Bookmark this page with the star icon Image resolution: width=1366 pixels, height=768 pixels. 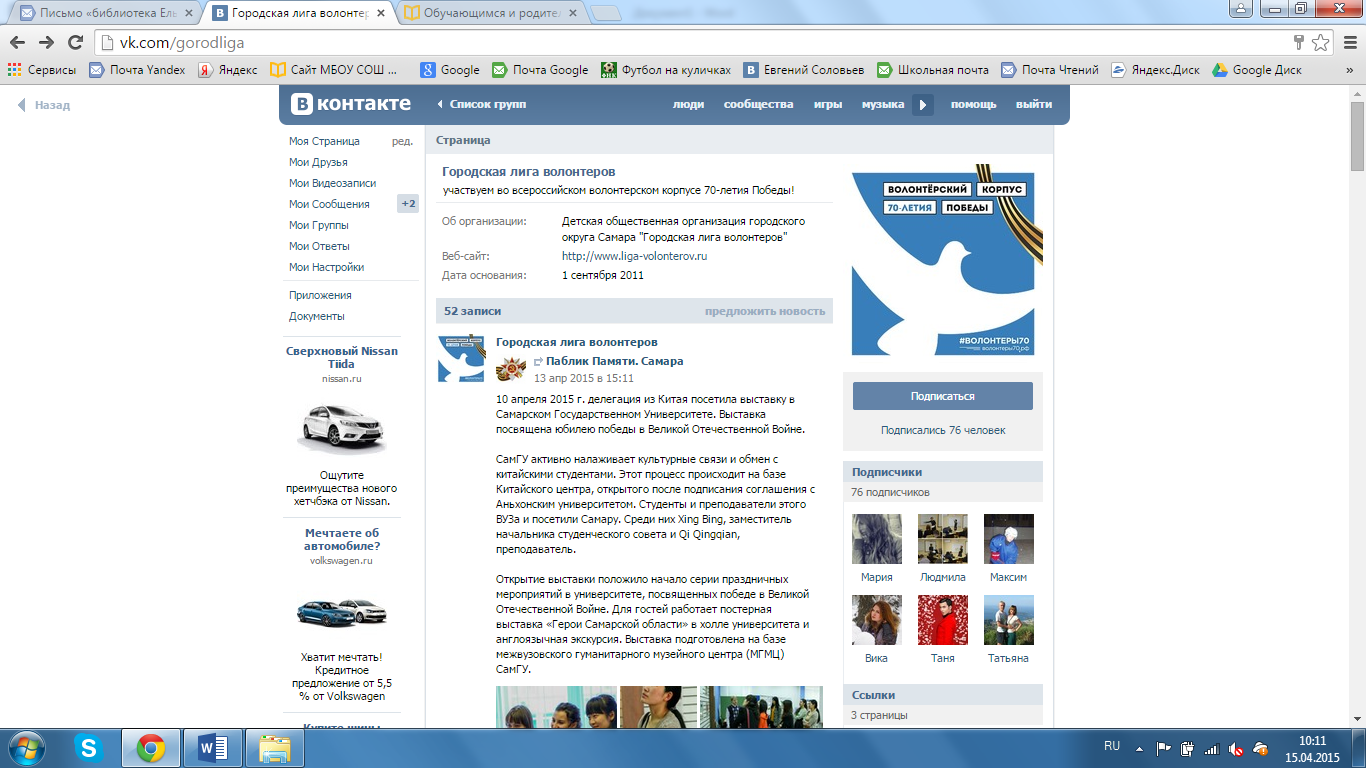click(x=1321, y=42)
